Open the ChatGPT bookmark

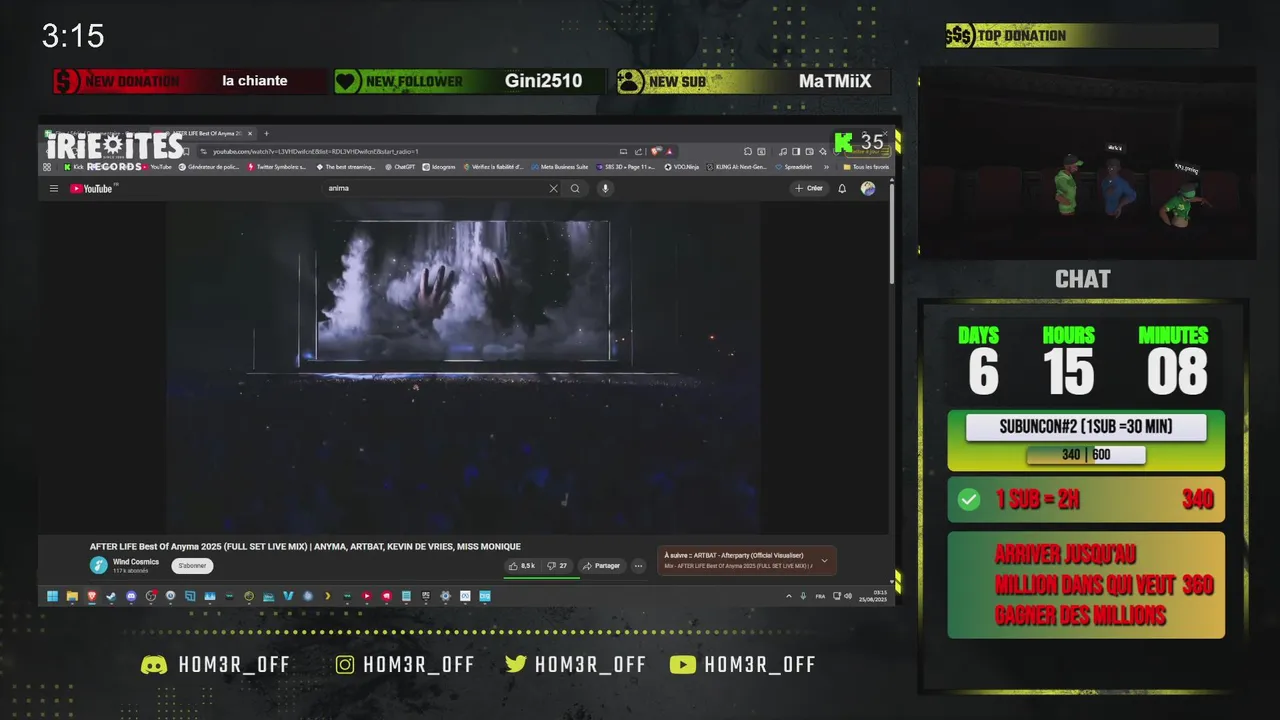pyautogui.click(x=400, y=167)
